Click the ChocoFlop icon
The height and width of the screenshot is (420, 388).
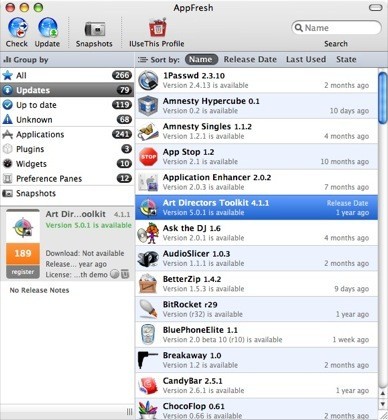coord(147,410)
